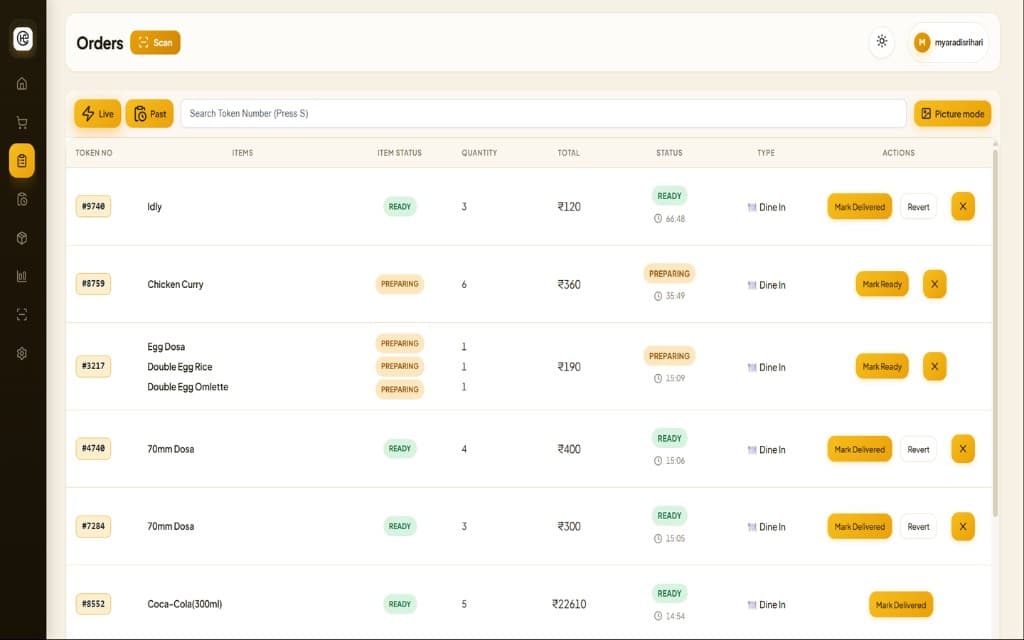Mark Coca-Cola order #8552 as delivered
The image size is (1024, 640).
pyautogui.click(x=901, y=604)
